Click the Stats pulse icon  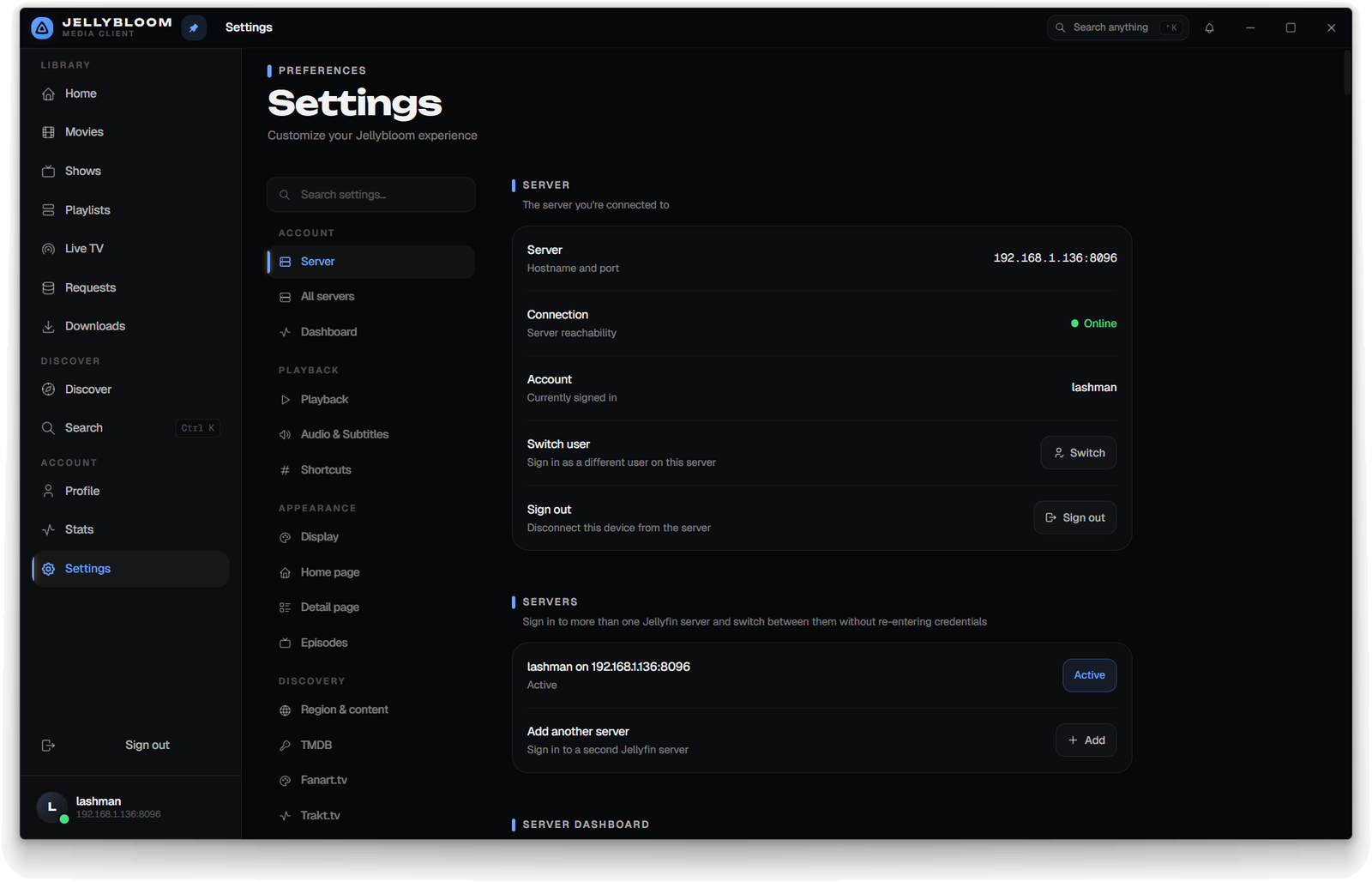48,530
